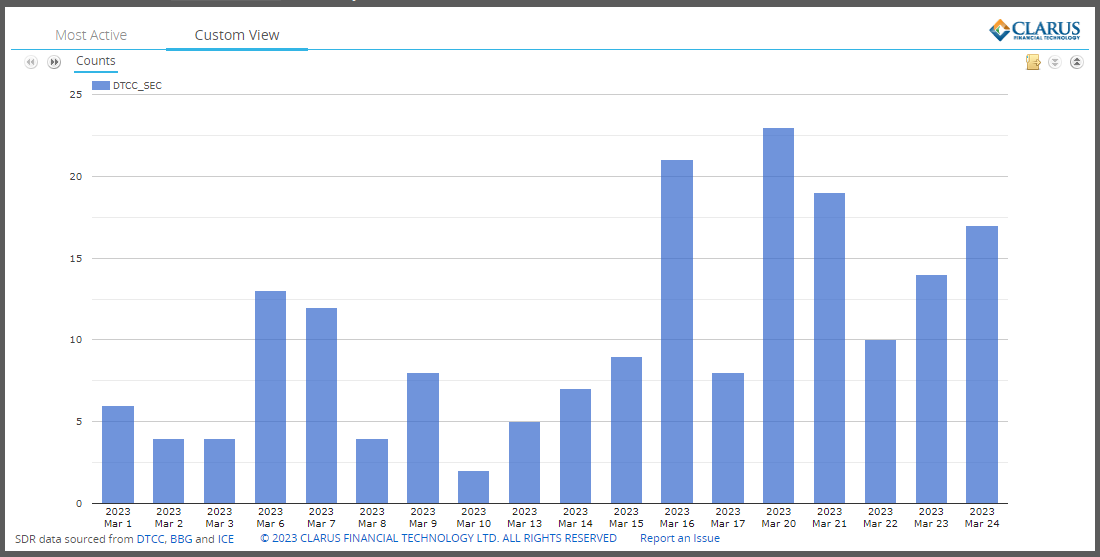This screenshot has height=557, width=1100.
Task: Open the DTCC data source link
Action: point(151,539)
